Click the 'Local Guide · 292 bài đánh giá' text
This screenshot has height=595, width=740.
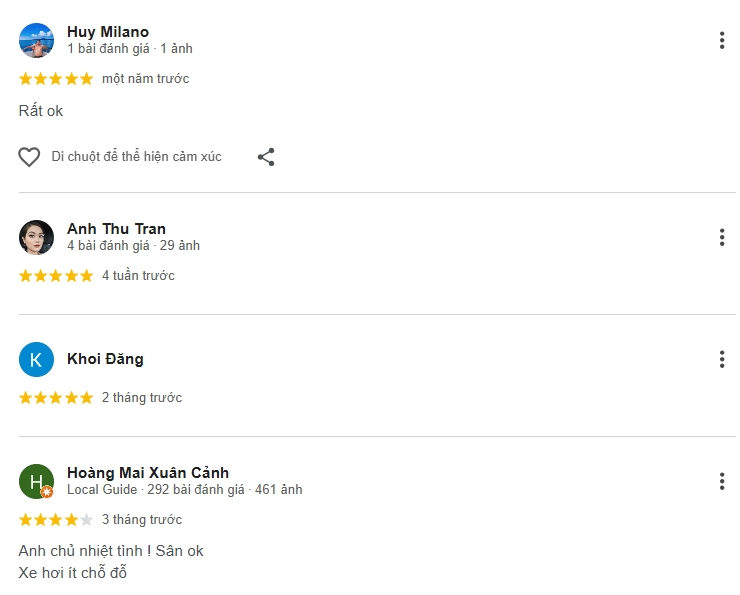(x=156, y=490)
